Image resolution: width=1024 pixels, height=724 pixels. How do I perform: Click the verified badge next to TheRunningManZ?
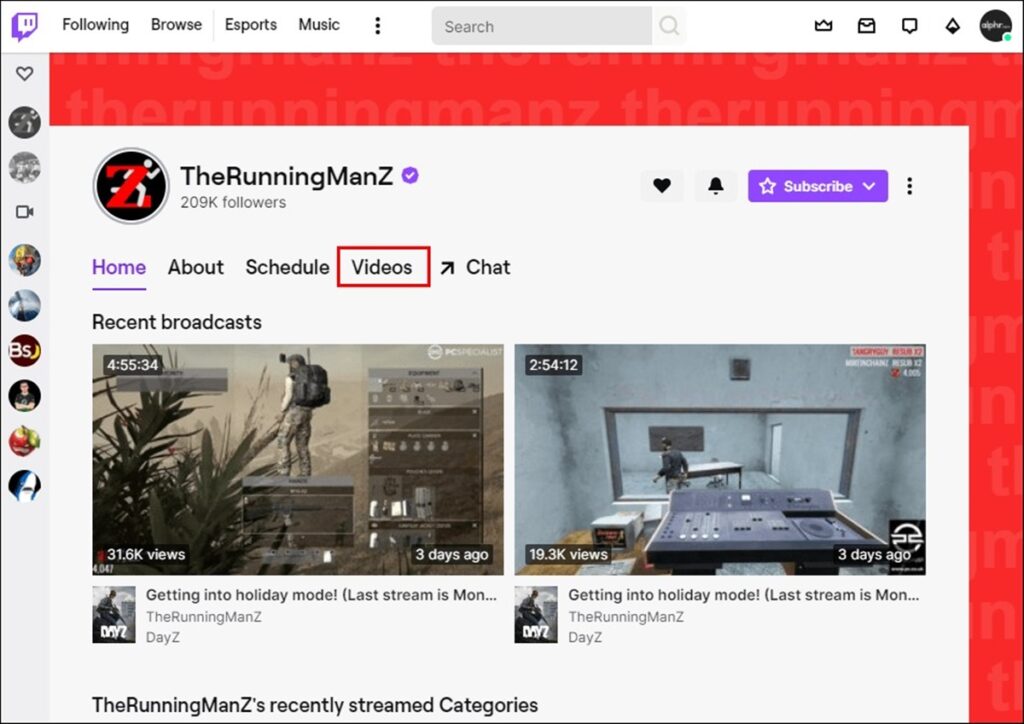coord(410,176)
